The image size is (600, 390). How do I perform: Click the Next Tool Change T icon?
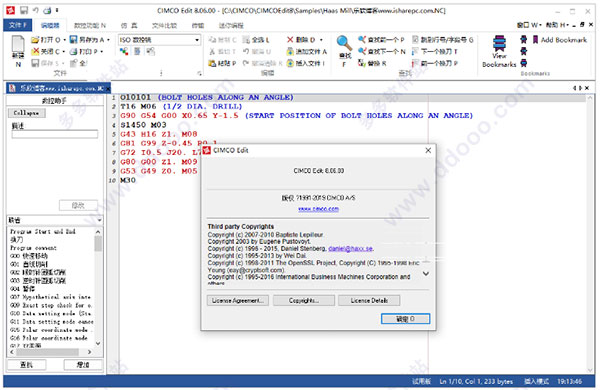[x=416, y=51]
